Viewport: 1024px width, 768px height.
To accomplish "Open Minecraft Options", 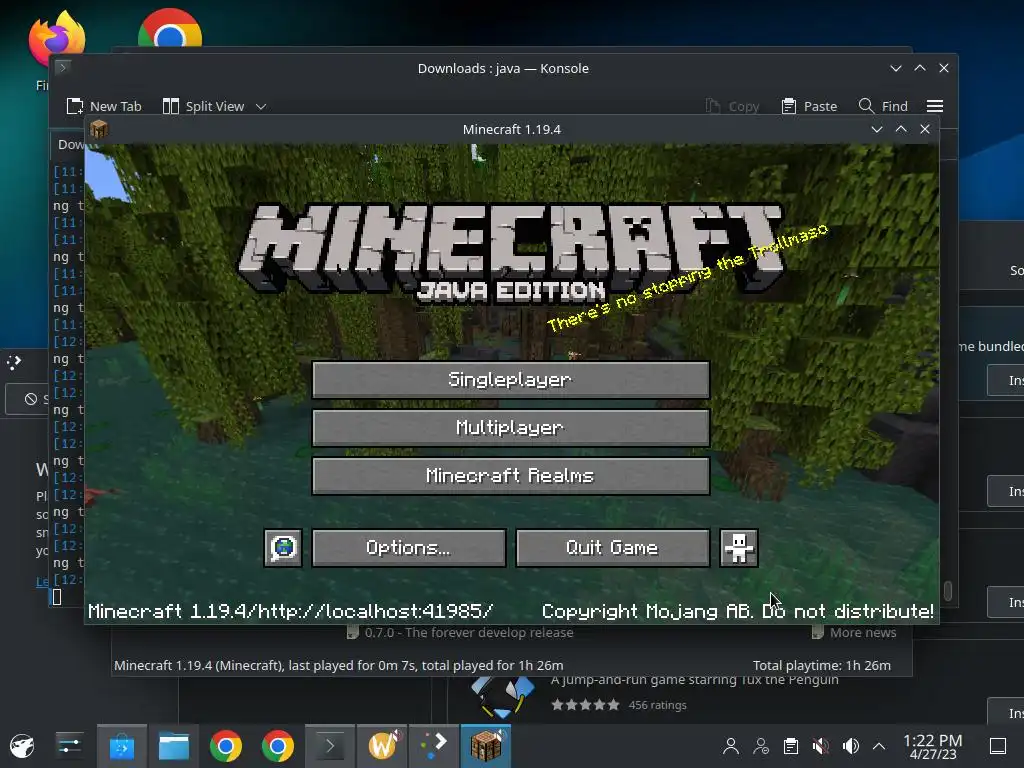I will (x=409, y=548).
